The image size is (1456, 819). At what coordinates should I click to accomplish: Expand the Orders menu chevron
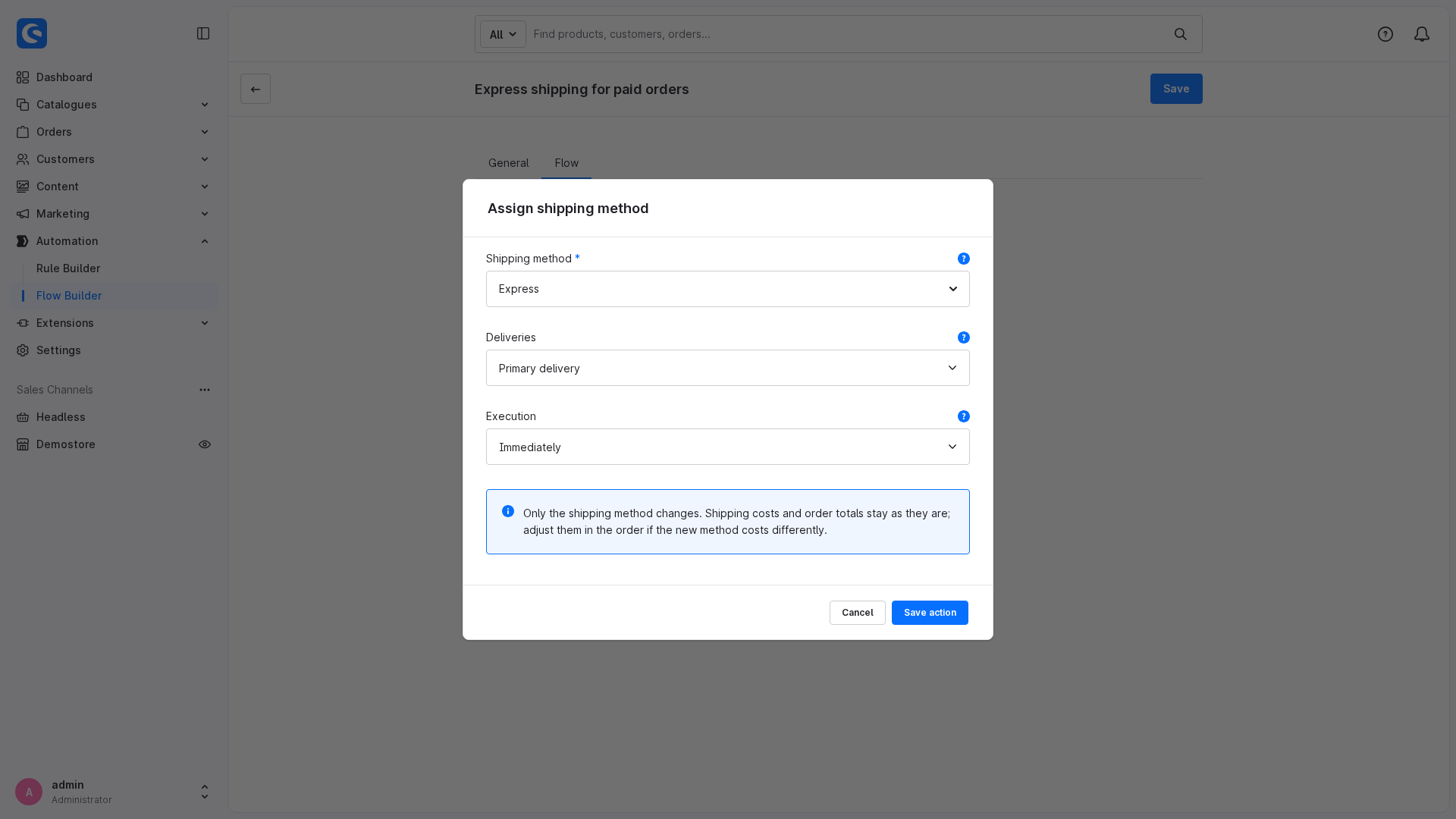pos(205,132)
